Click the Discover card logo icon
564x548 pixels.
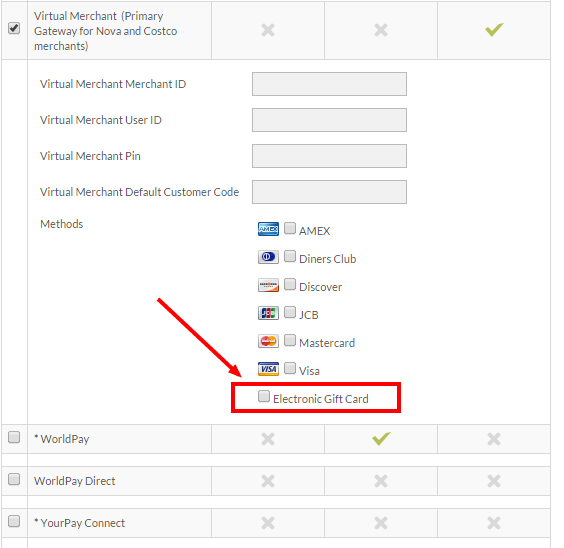(x=268, y=285)
